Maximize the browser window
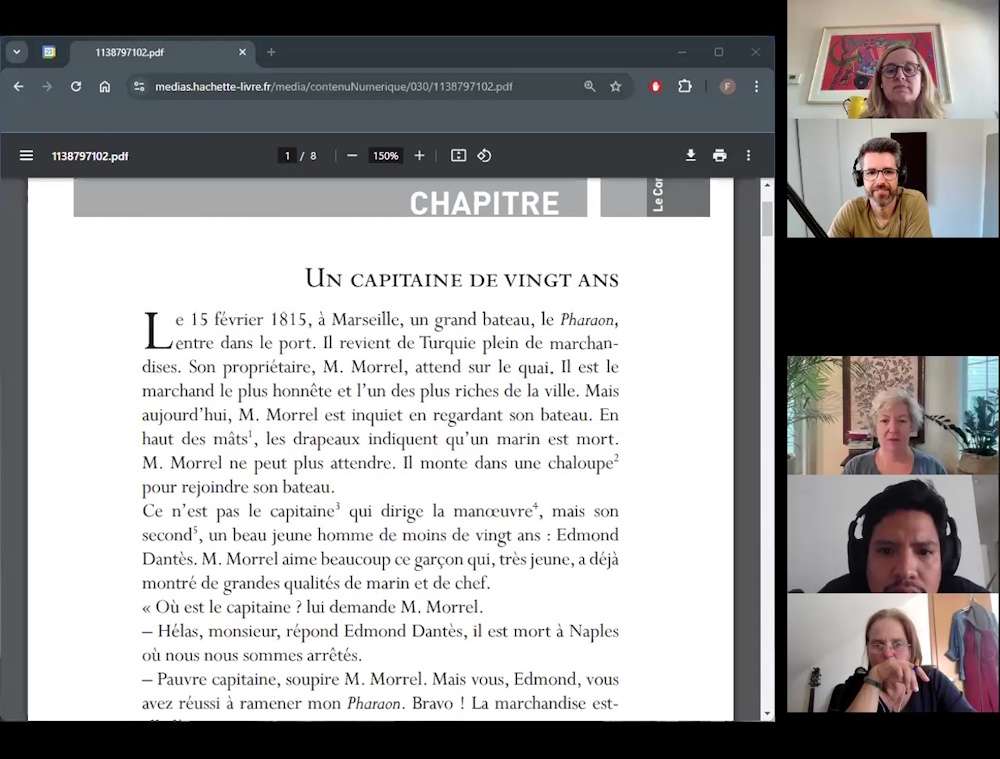Image resolution: width=1000 pixels, height=759 pixels. pos(719,52)
